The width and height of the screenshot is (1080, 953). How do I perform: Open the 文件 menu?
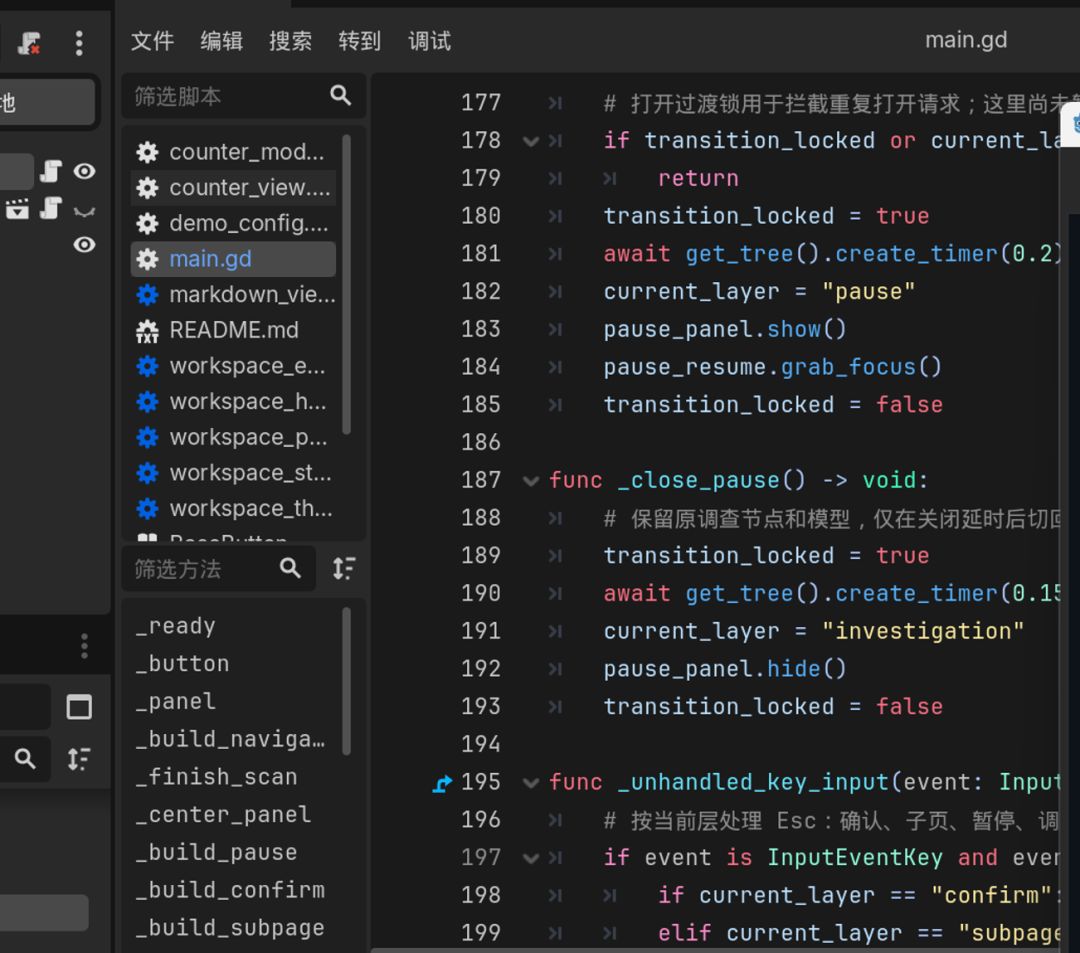click(152, 41)
